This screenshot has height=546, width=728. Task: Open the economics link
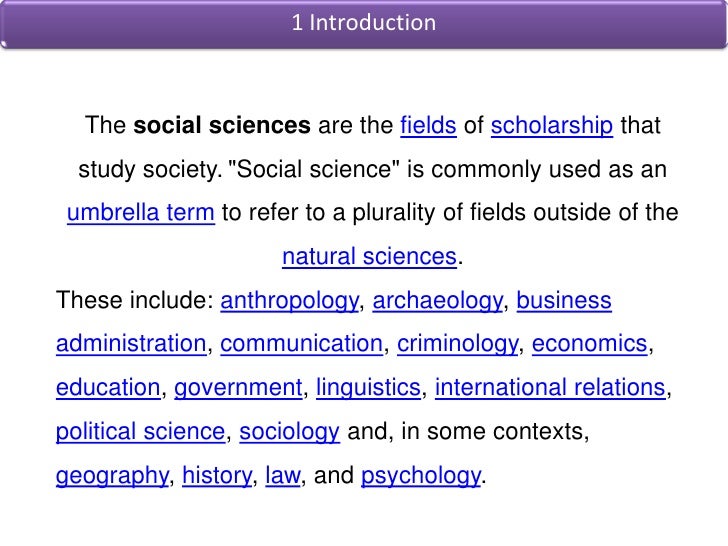pyautogui.click(x=590, y=345)
